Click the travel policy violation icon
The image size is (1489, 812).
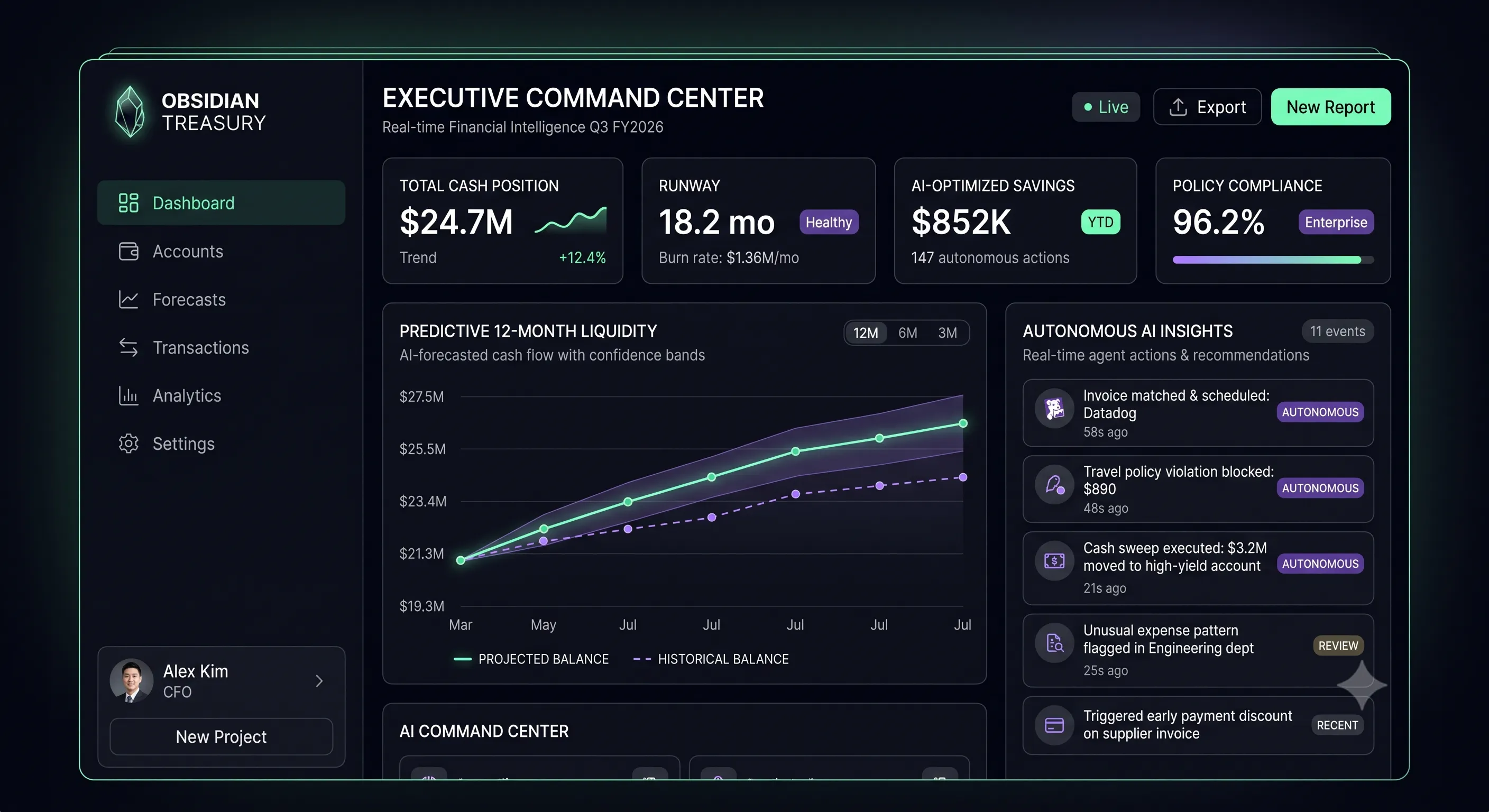[x=1054, y=484]
